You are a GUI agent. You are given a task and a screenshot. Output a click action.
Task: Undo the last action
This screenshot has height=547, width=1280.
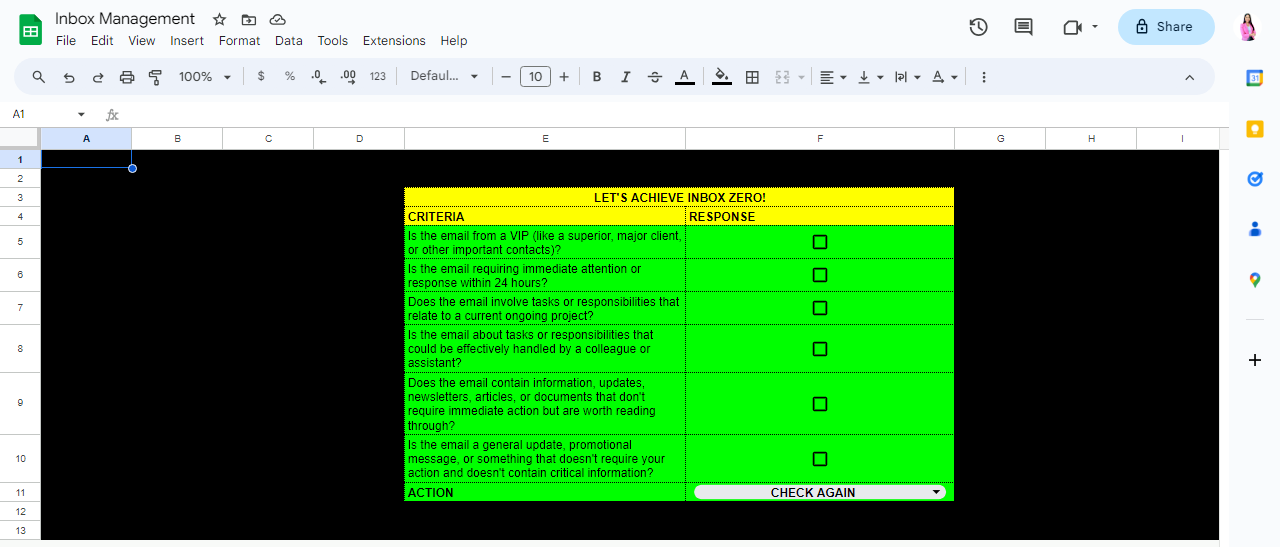click(x=69, y=77)
